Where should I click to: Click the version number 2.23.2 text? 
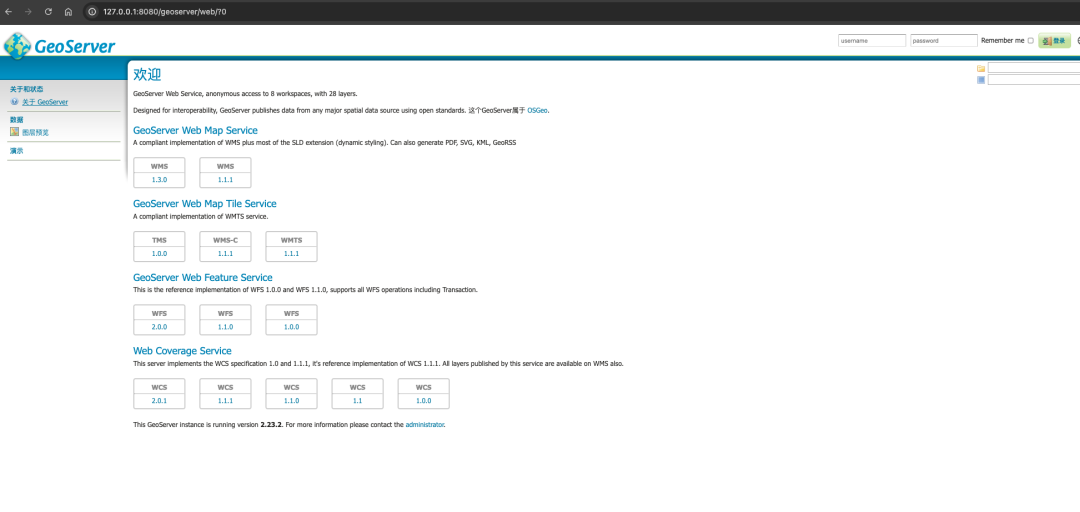(x=271, y=425)
